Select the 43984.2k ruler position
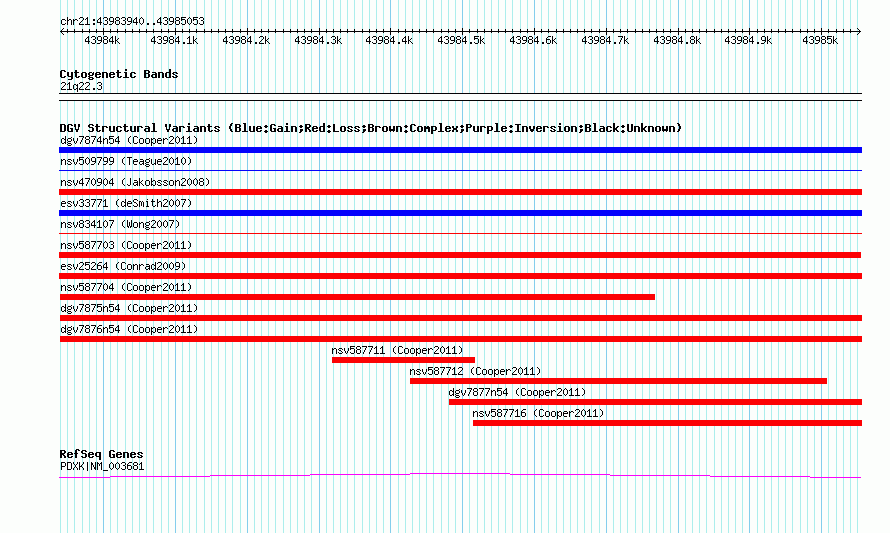890x533 pixels. click(246, 40)
